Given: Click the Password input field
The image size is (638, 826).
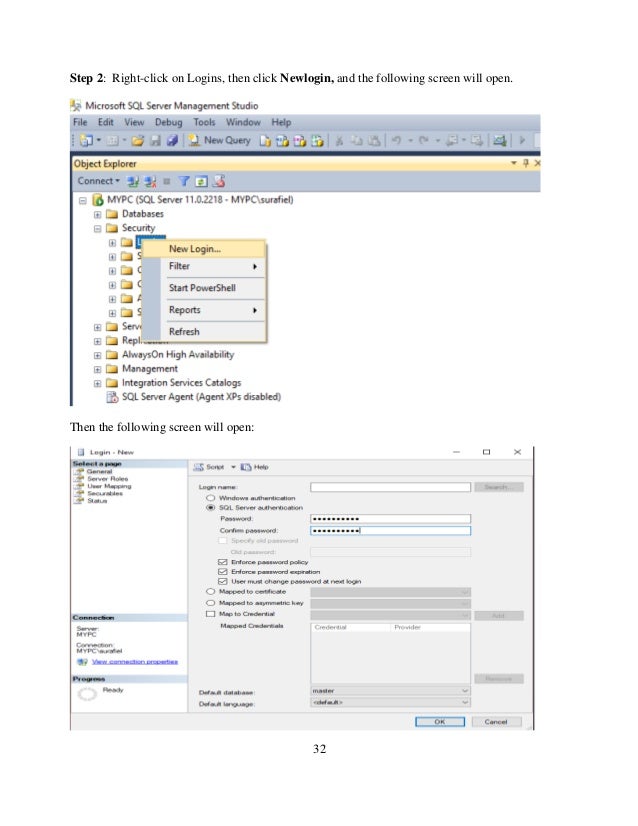Looking at the screenshot, I should tap(390, 519).
